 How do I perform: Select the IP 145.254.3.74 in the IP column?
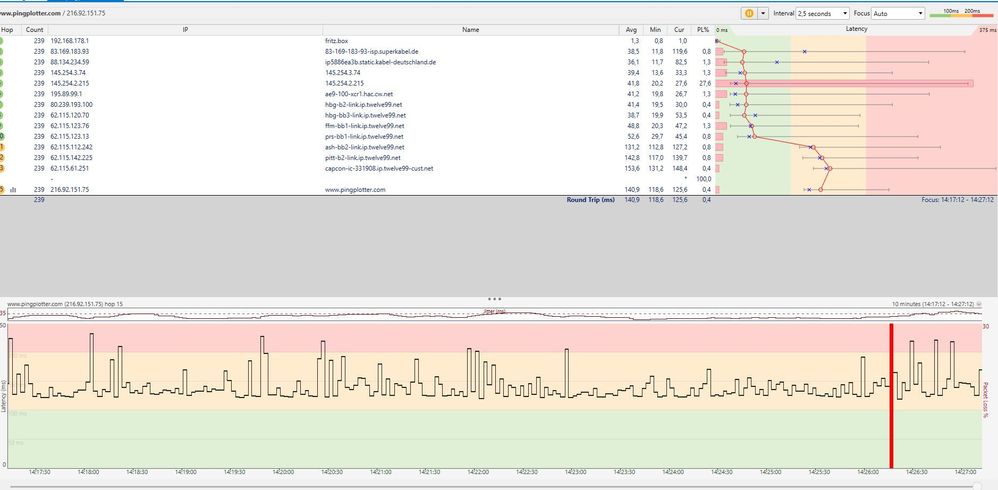[67, 73]
